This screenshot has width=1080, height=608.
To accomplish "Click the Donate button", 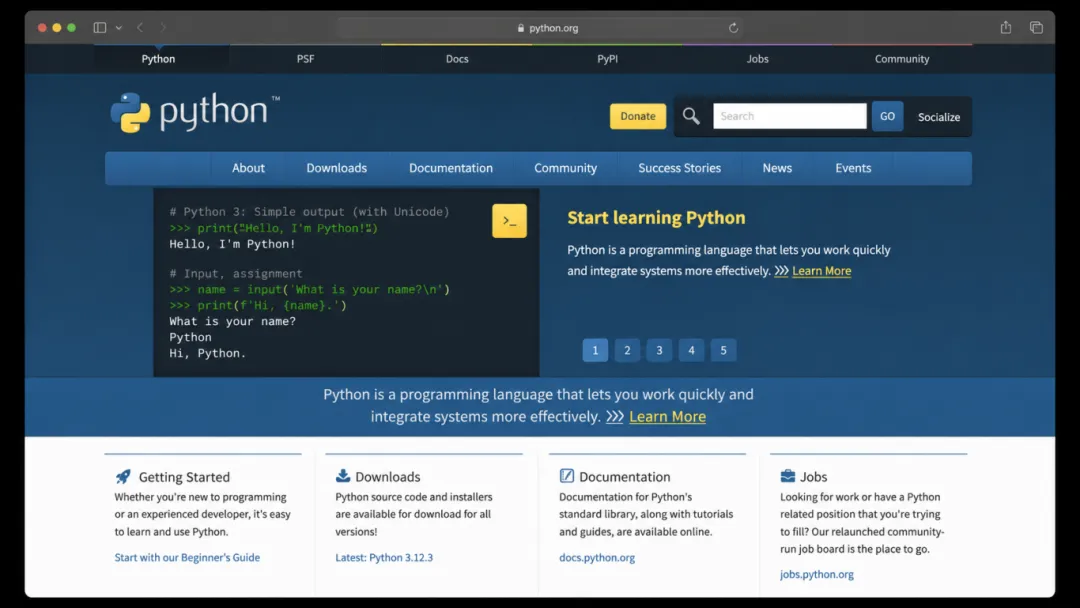I will click(x=638, y=116).
